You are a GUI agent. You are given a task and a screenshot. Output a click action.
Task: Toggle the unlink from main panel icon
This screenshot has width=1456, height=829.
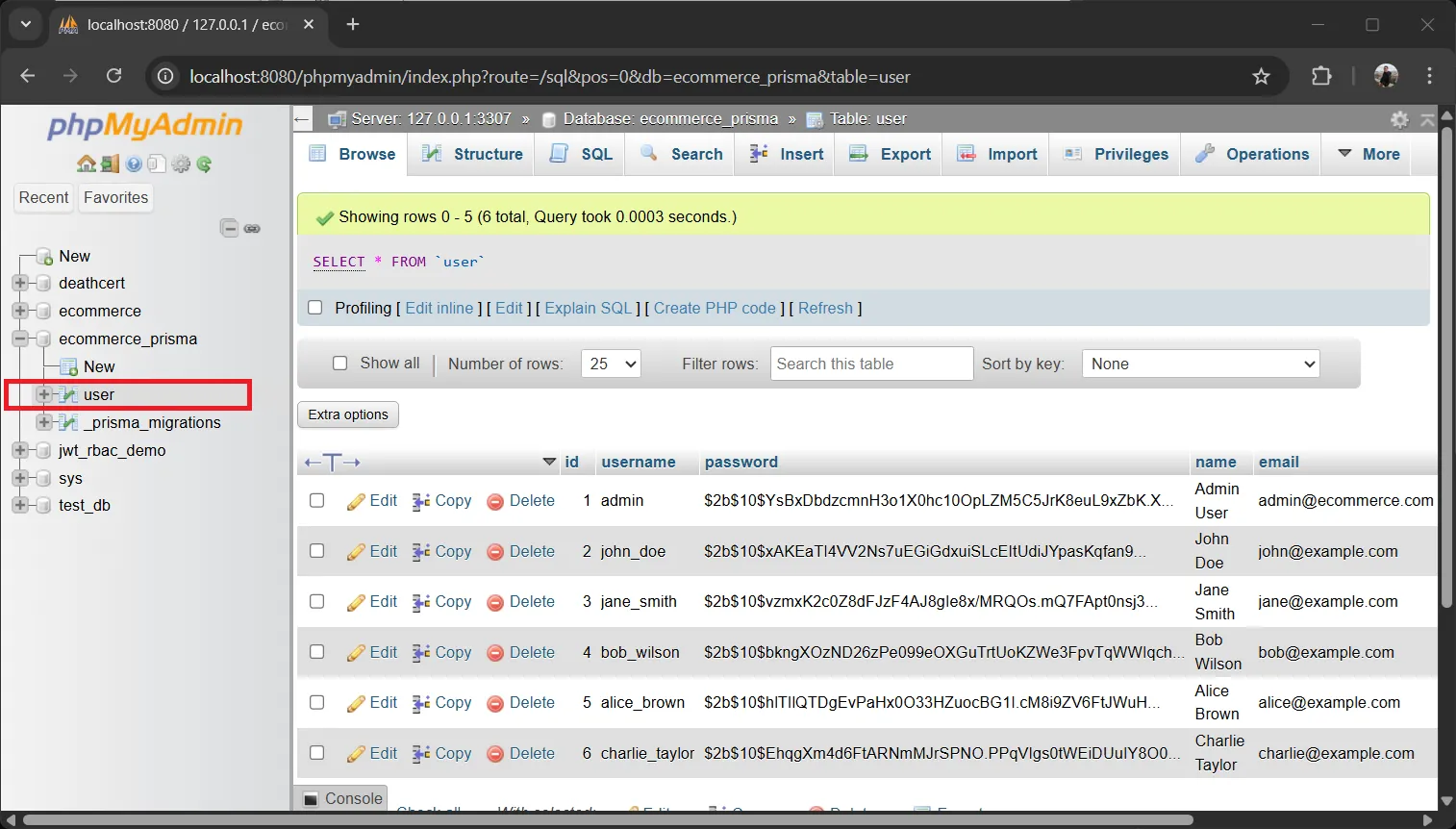click(x=252, y=229)
